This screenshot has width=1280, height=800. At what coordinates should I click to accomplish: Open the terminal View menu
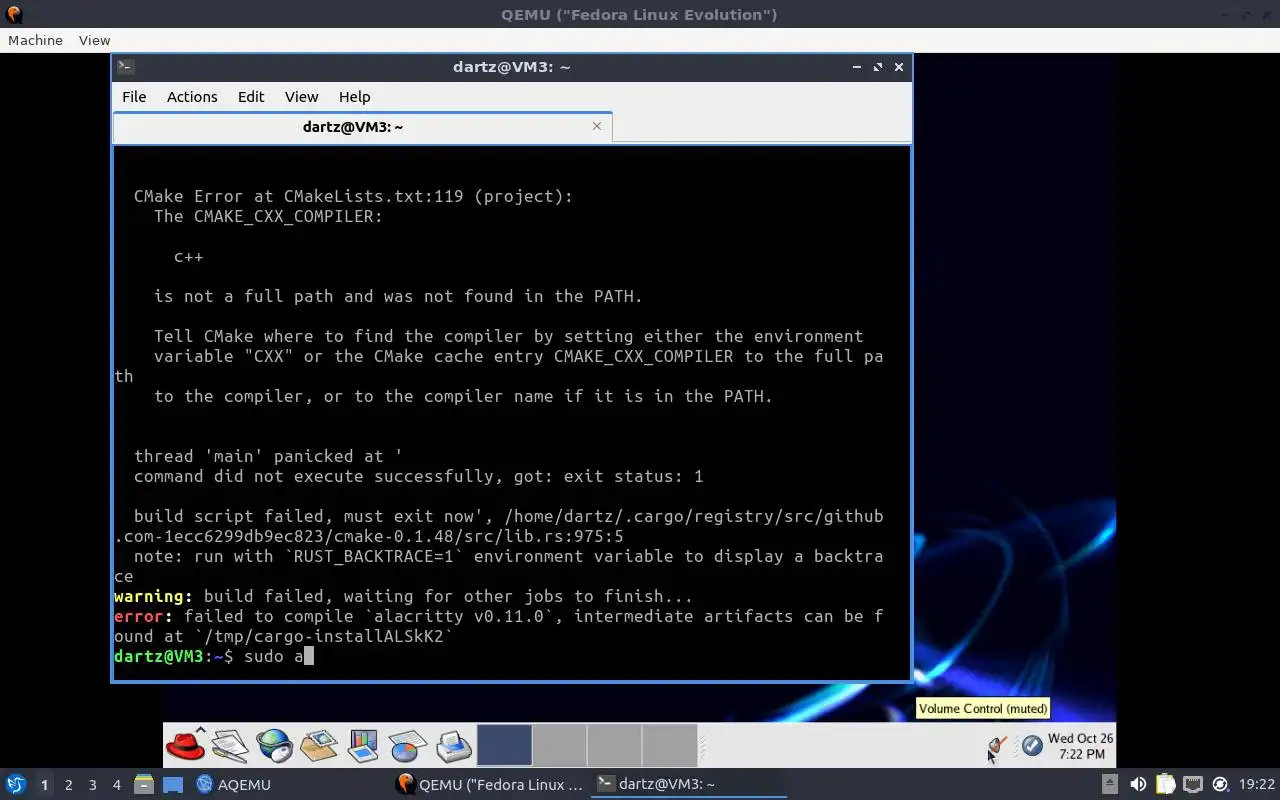(x=301, y=97)
